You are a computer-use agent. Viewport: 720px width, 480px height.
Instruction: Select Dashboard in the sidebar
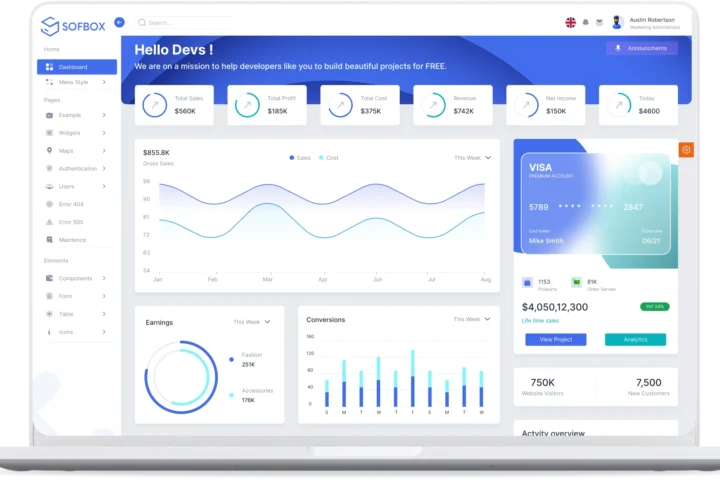point(76,67)
